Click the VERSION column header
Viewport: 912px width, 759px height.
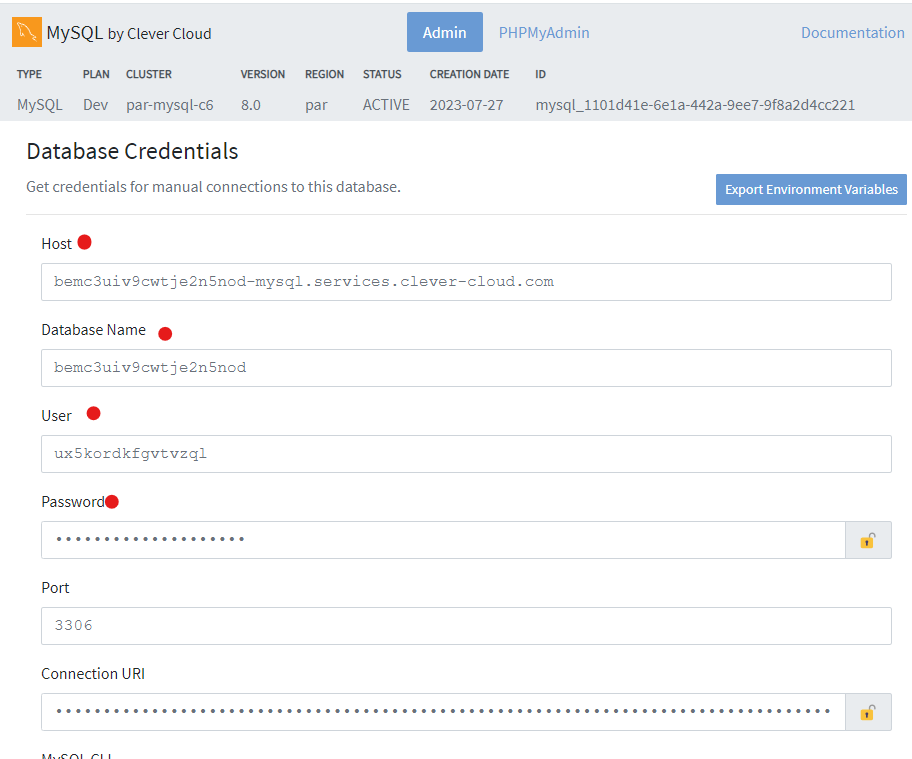pos(263,74)
